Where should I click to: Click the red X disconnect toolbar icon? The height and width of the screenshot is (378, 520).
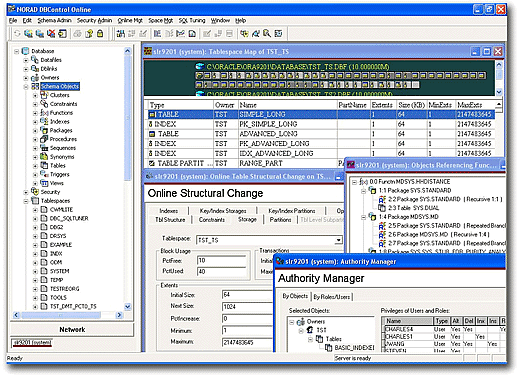(51, 34)
